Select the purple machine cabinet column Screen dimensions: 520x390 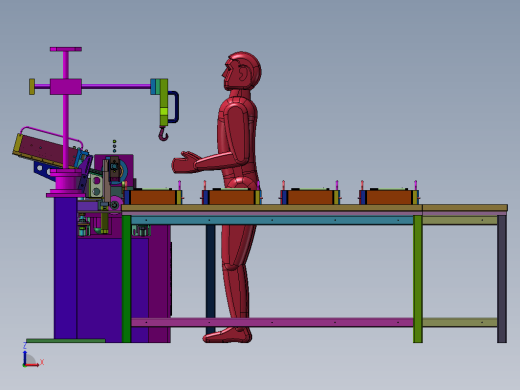(65, 267)
